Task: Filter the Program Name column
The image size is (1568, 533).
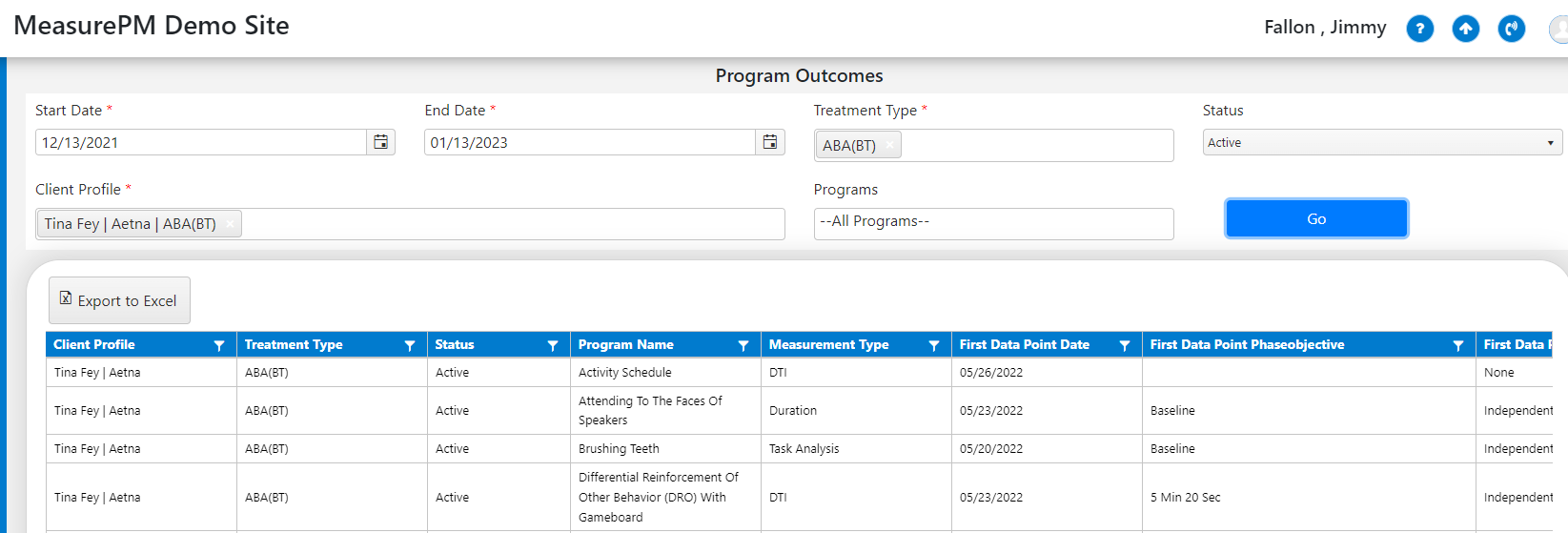Action: (743, 345)
